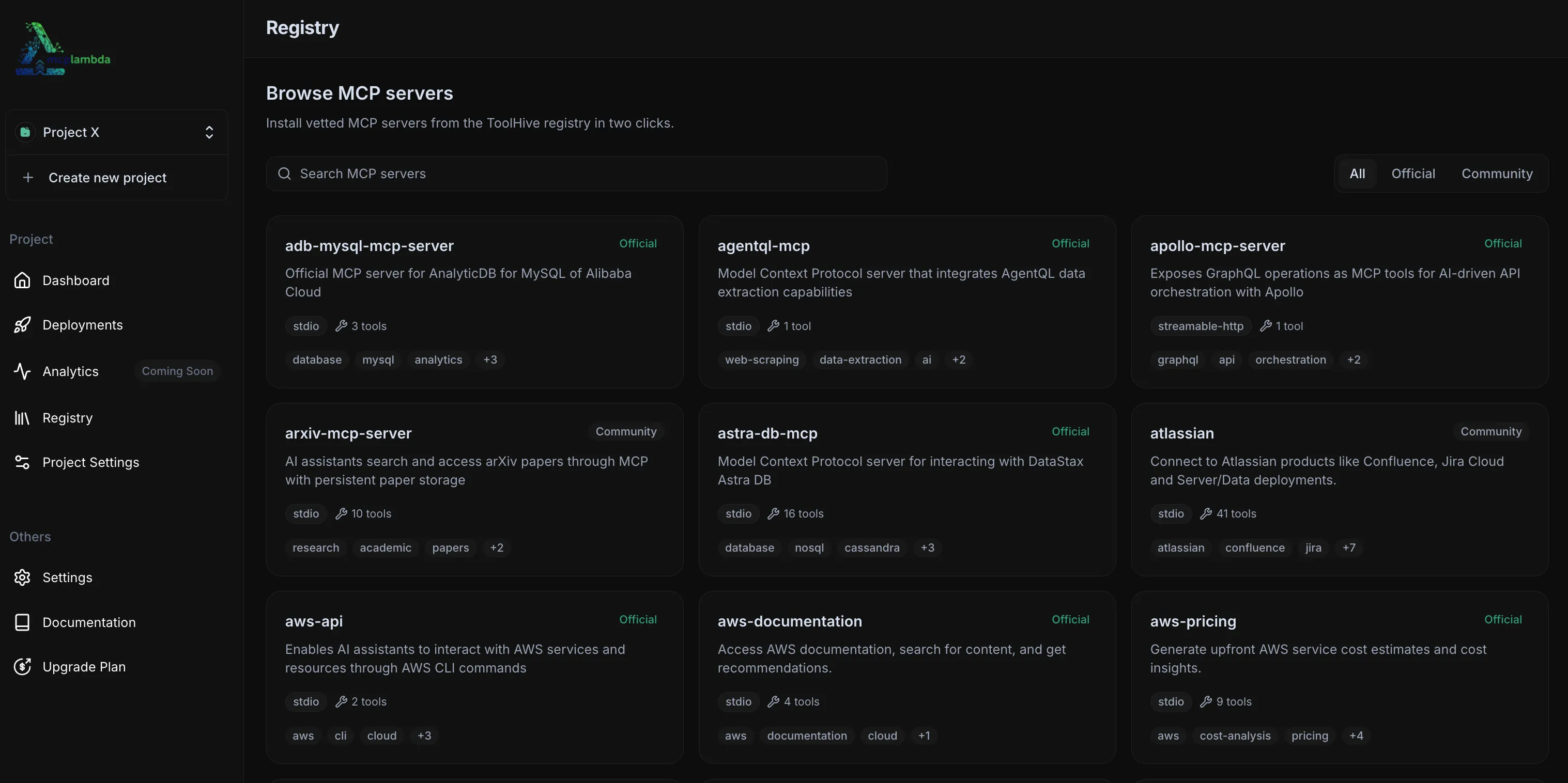The image size is (1568, 783).
Task: Go to Dashboard page
Action: coord(76,280)
